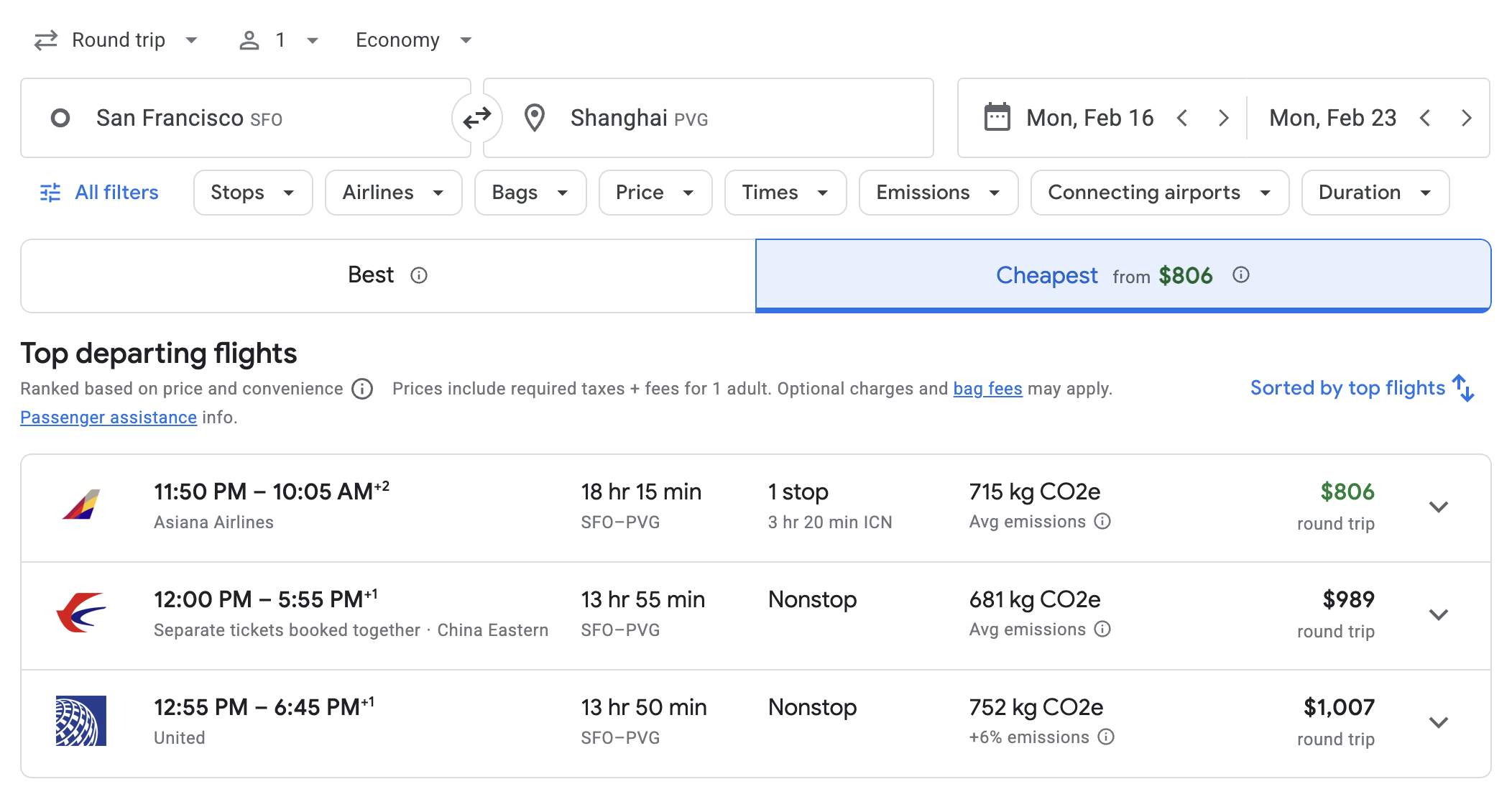Viewport: 1512px width, 802px height.
Task: Click the info icon beside Best tab
Action: tap(419, 275)
